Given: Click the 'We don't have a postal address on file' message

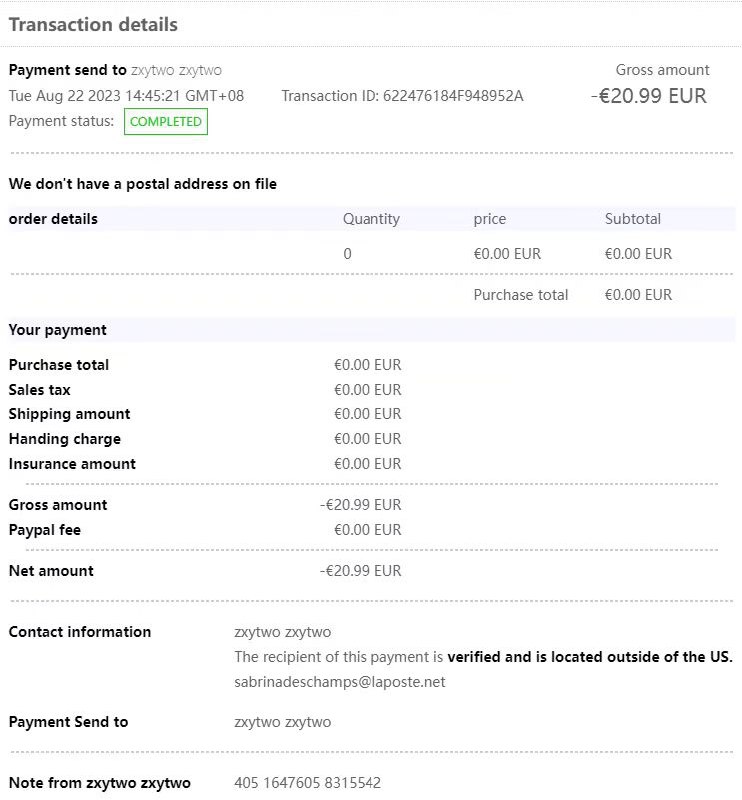Looking at the screenshot, I should [143, 184].
